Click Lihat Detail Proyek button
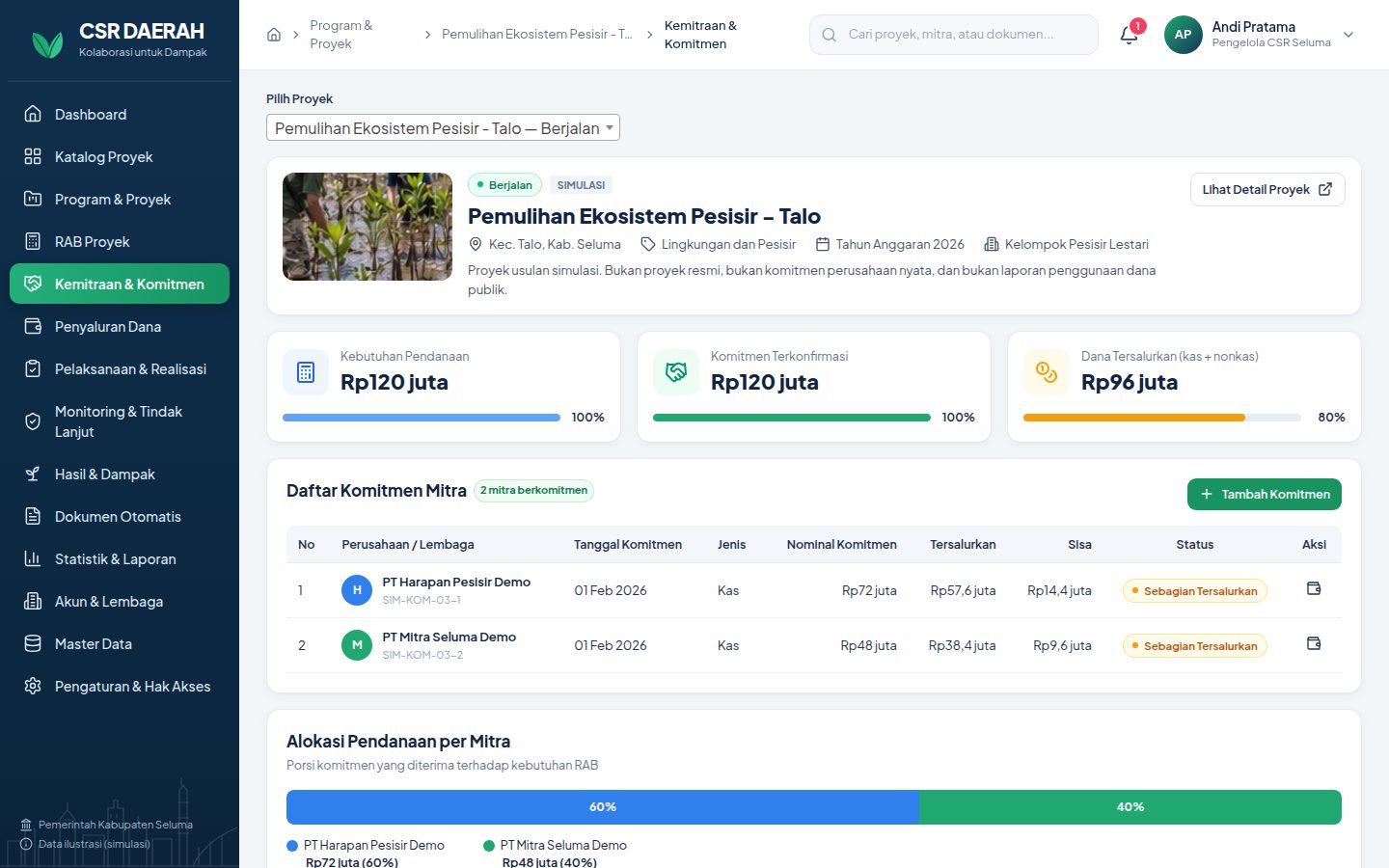 click(x=1267, y=189)
